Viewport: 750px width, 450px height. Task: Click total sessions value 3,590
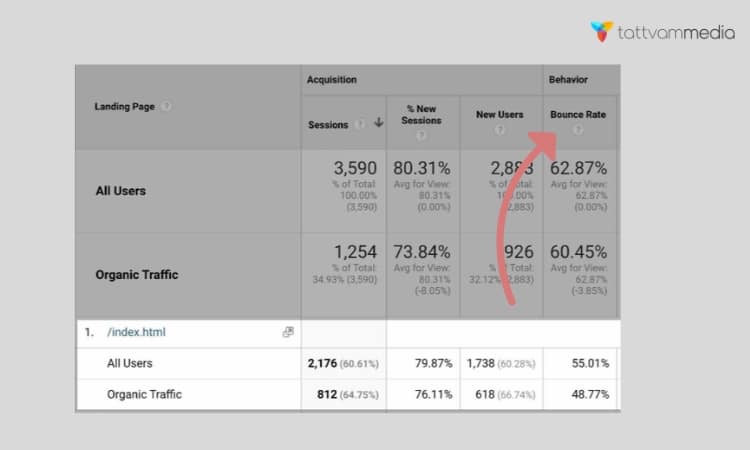pos(355,168)
